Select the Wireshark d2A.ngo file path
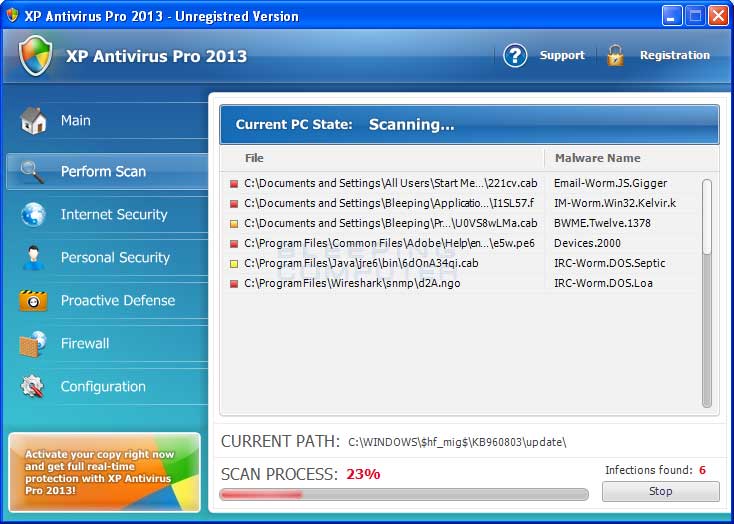This screenshot has height=524, width=734. pos(352,283)
